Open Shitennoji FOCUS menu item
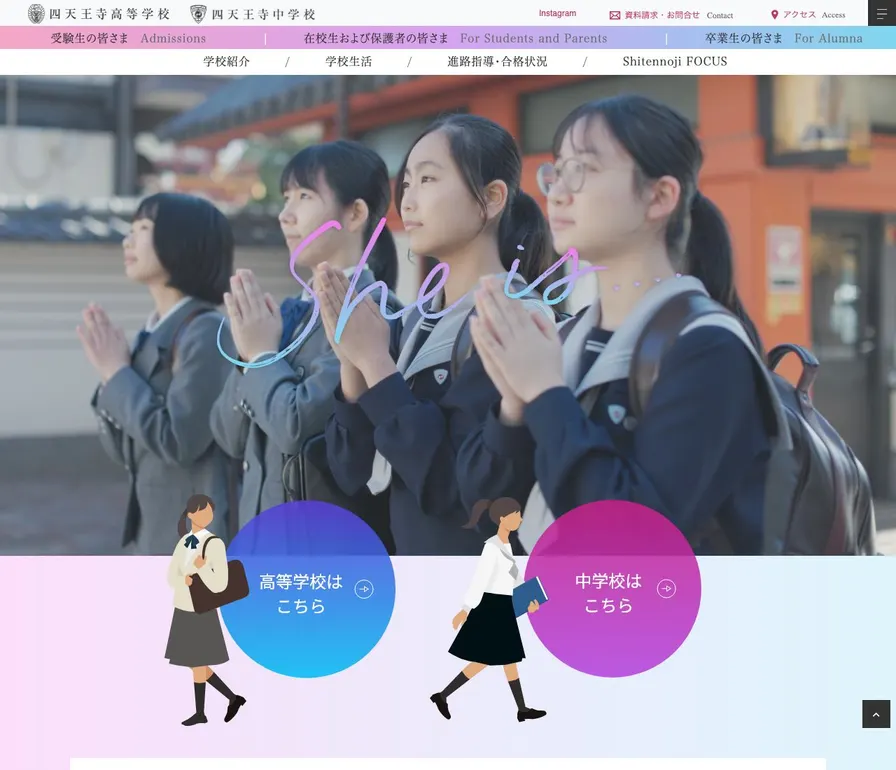 (x=675, y=61)
